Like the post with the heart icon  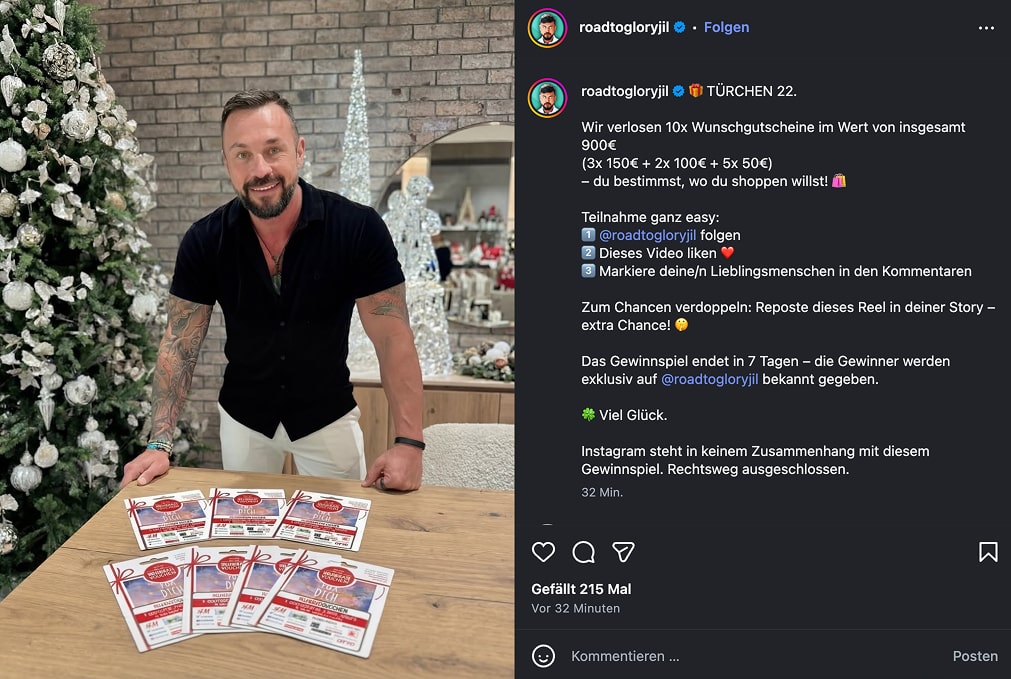(x=544, y=552)
